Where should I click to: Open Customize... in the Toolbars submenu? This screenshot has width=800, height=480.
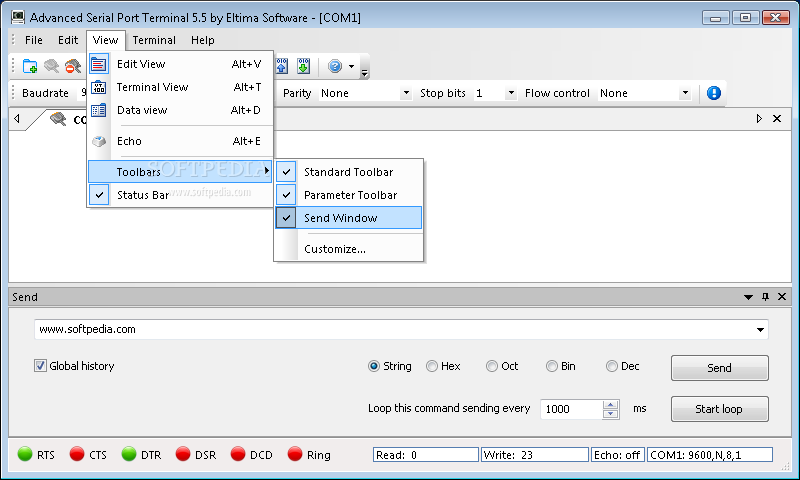349,249
